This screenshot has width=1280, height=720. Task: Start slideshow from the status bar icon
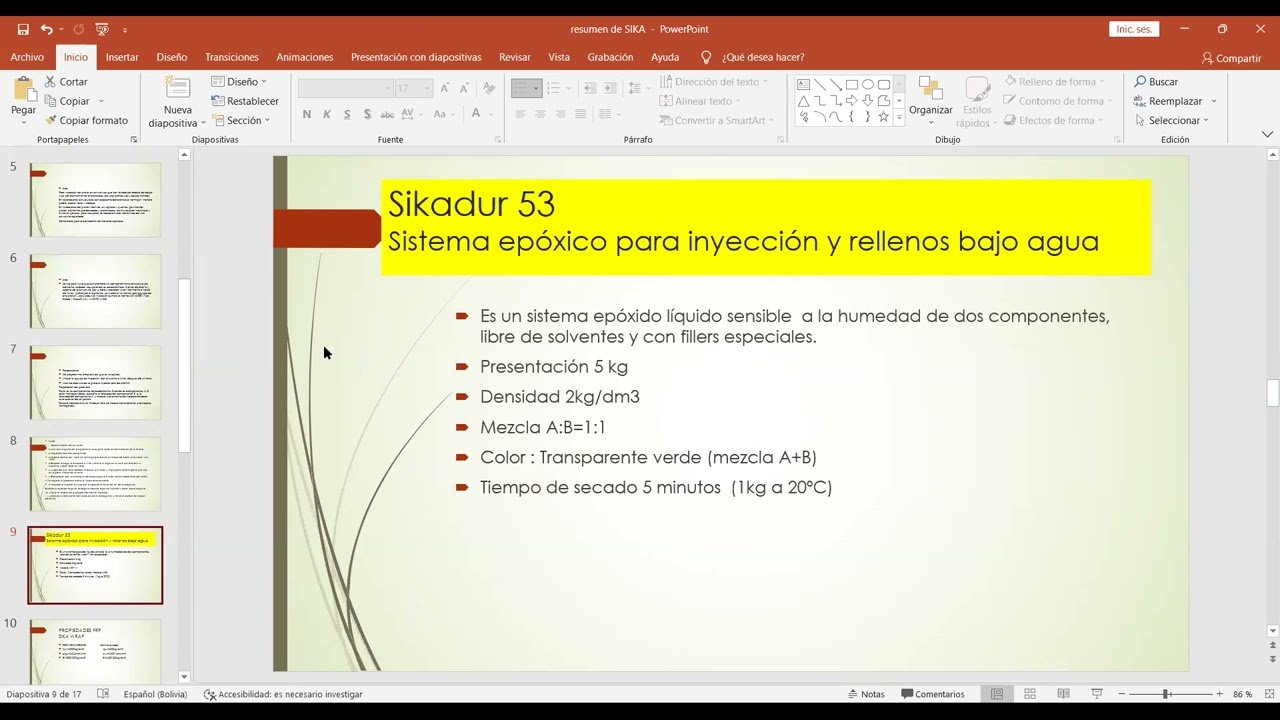1096,694
